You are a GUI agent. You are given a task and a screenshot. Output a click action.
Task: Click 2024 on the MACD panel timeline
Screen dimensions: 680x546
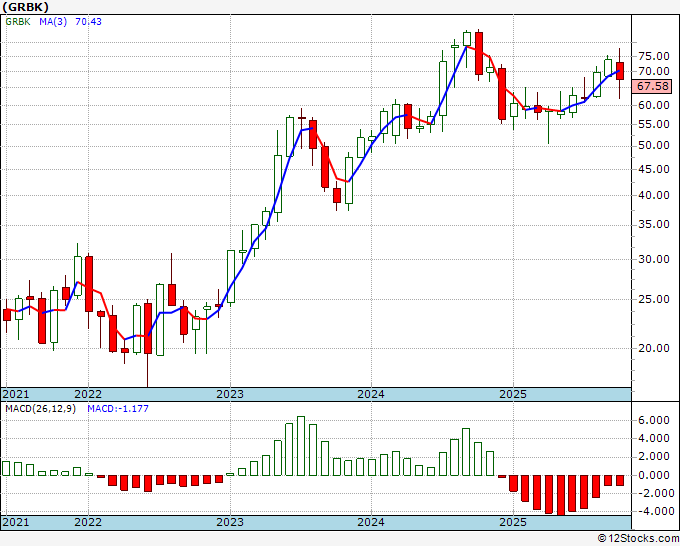point(371,522)
